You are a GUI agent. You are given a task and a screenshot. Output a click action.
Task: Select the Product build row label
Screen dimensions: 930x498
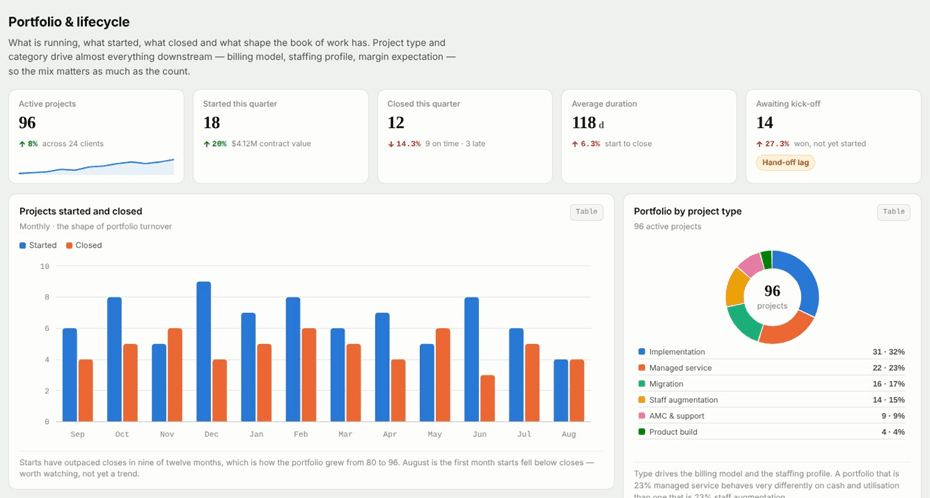click(673, 432)
